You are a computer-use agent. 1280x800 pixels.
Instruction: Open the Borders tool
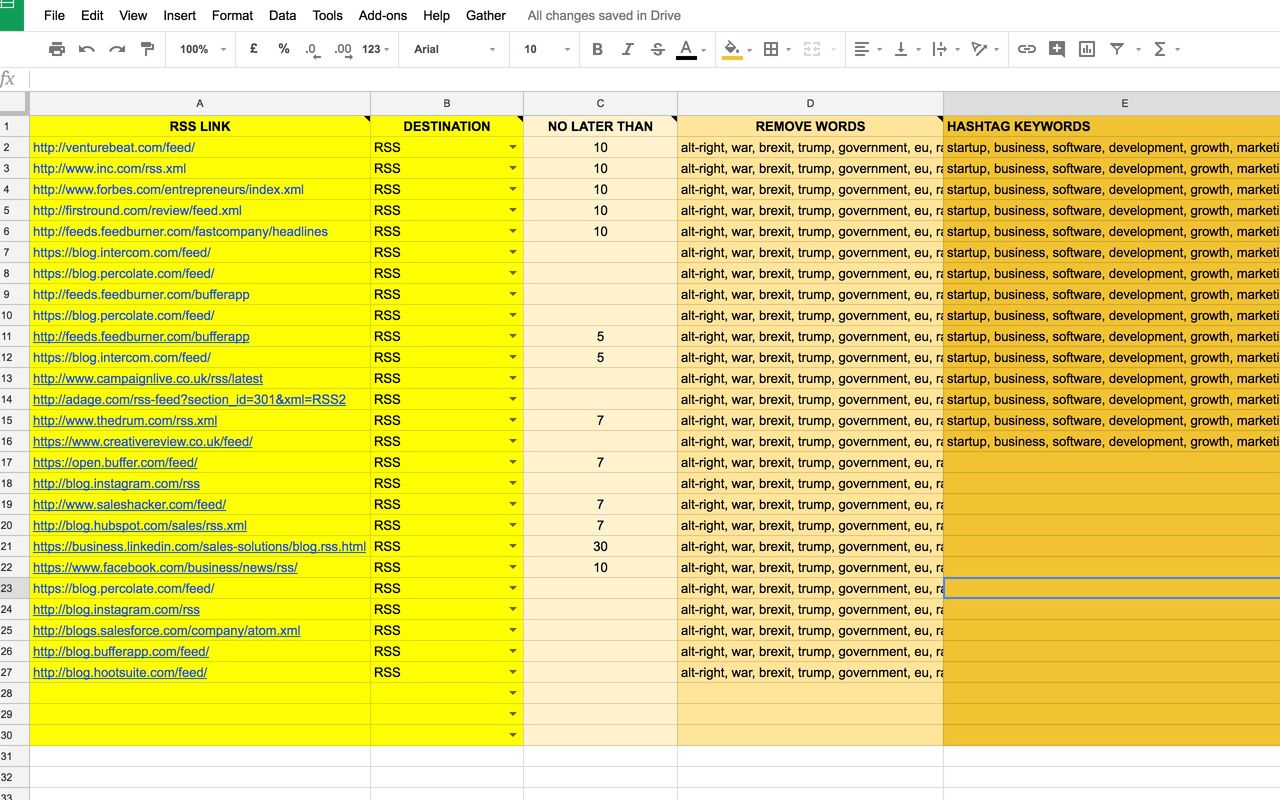click(x=771, y=49)
